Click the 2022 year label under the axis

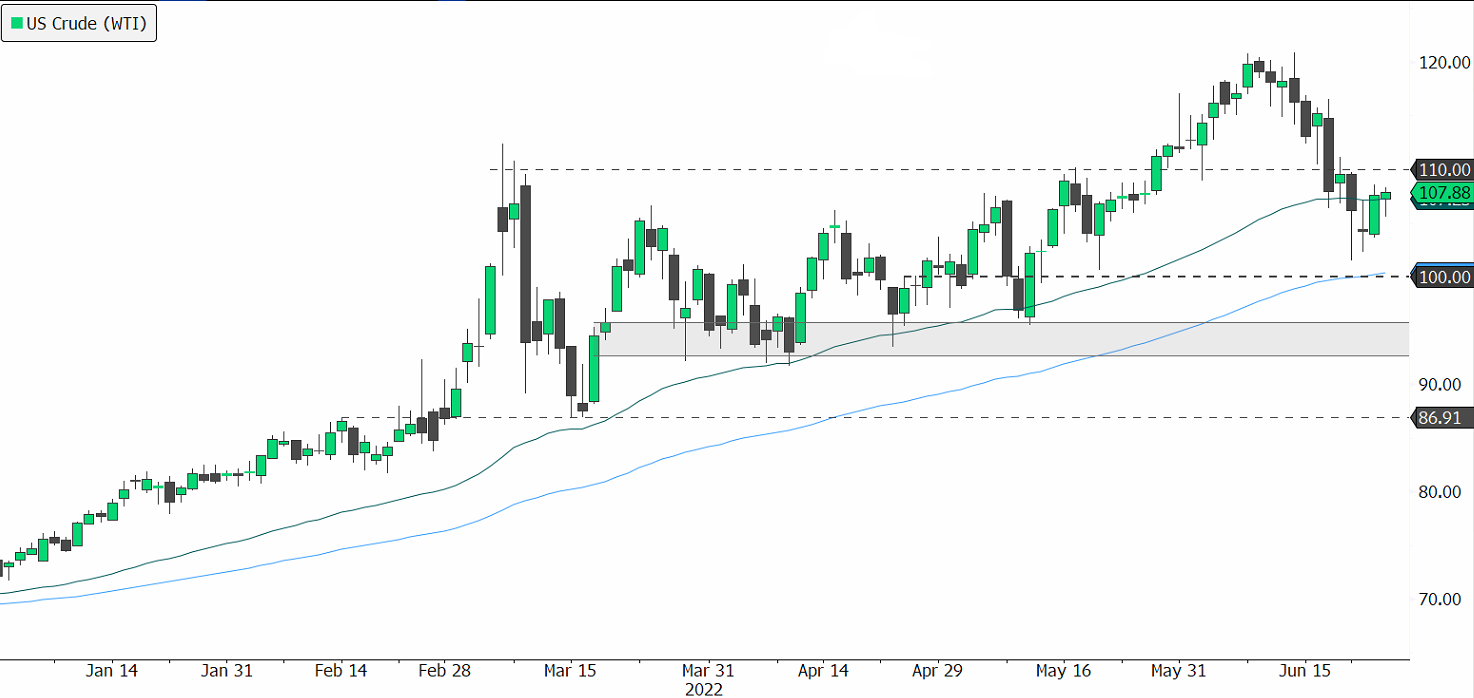(x=703, y=689)
